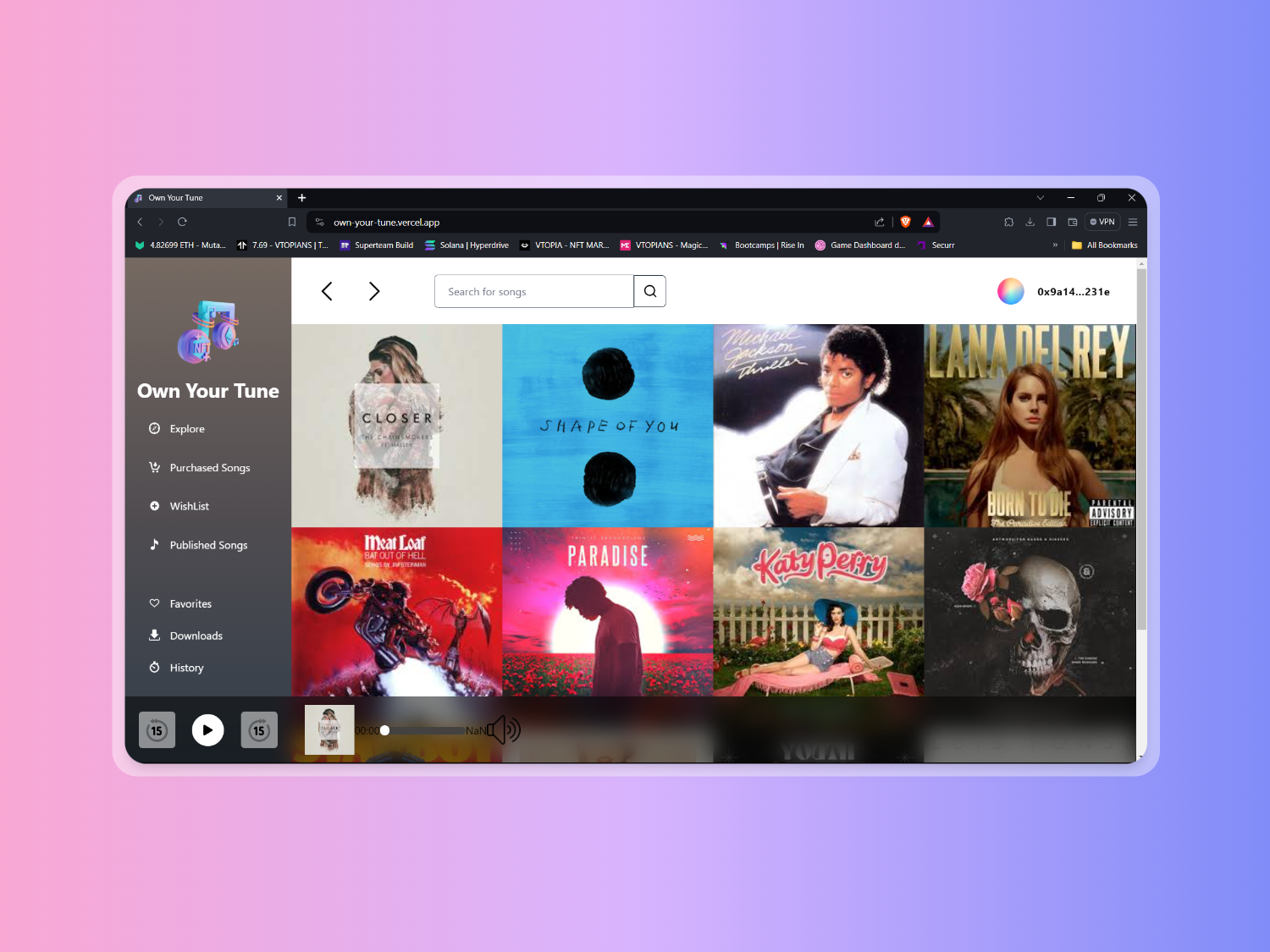The height and width of the screenshot is (952, 1270).
Task: Go to next page with right chevron
Action: 374,291
